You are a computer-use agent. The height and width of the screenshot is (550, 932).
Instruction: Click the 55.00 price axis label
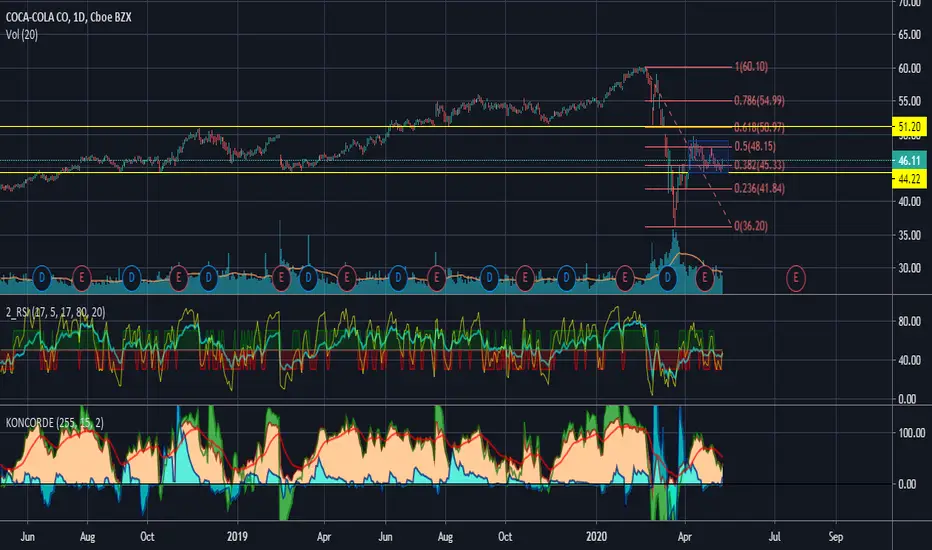(909, 102)
